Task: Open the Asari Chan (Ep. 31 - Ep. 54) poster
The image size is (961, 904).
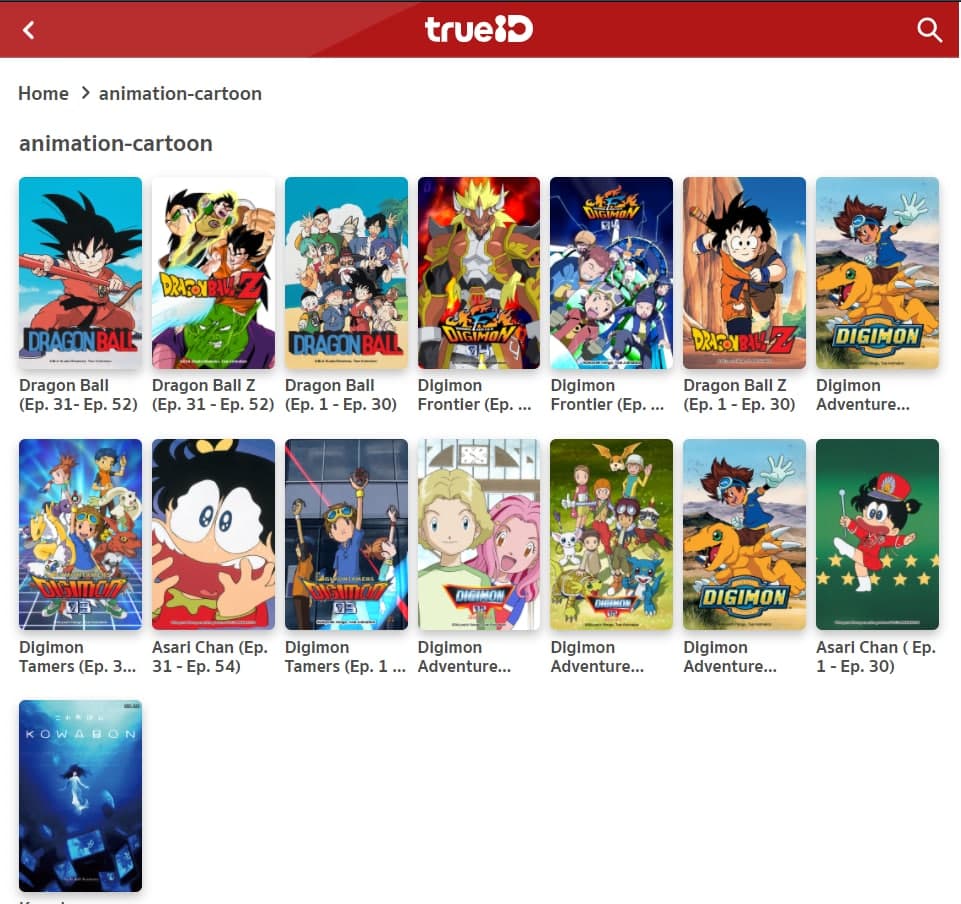Action: pyautogui.click(x=213, y=534)
